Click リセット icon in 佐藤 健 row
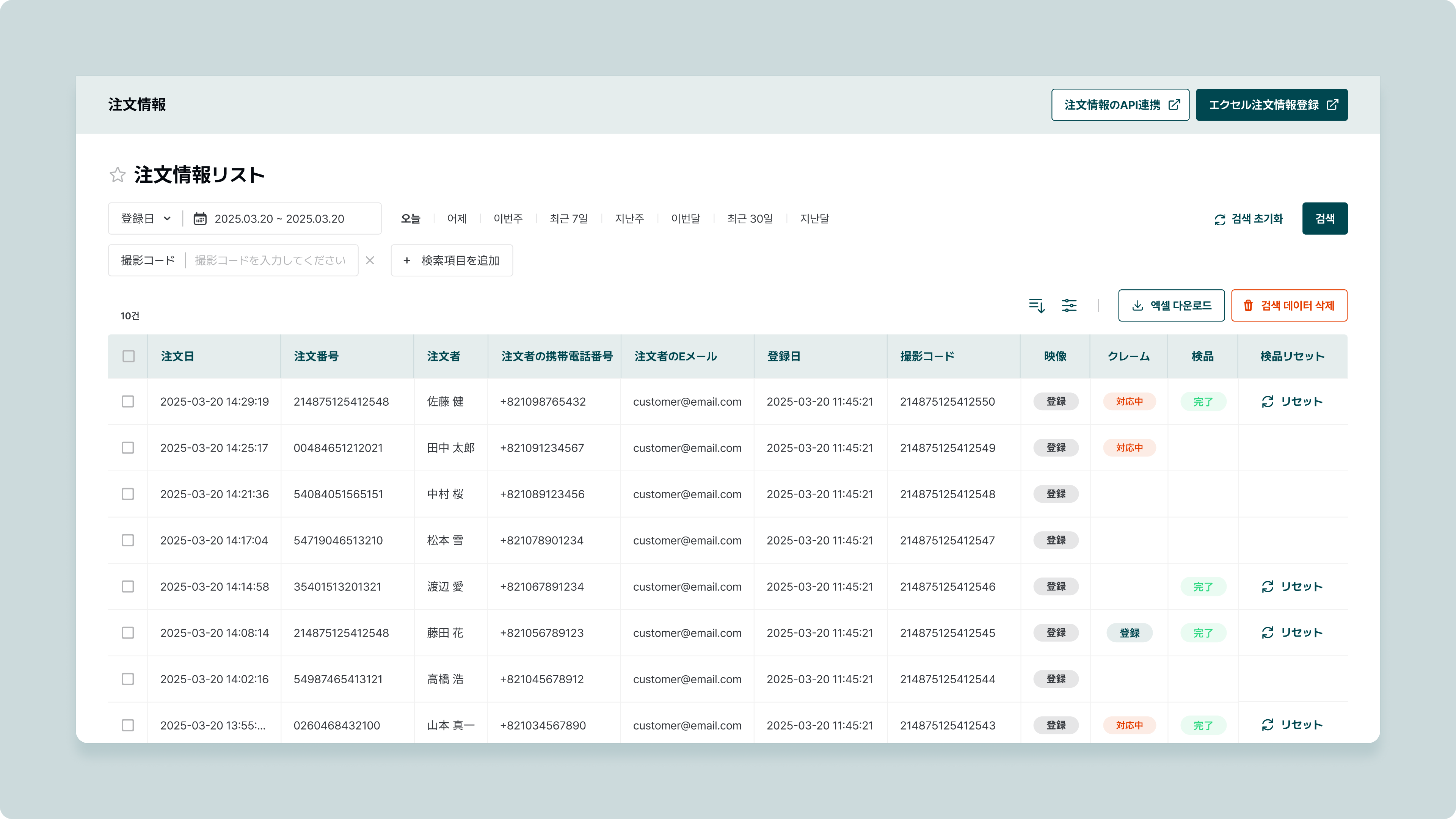The image size is (1456, 819). pyautogui.click(x=1267, y=401)
